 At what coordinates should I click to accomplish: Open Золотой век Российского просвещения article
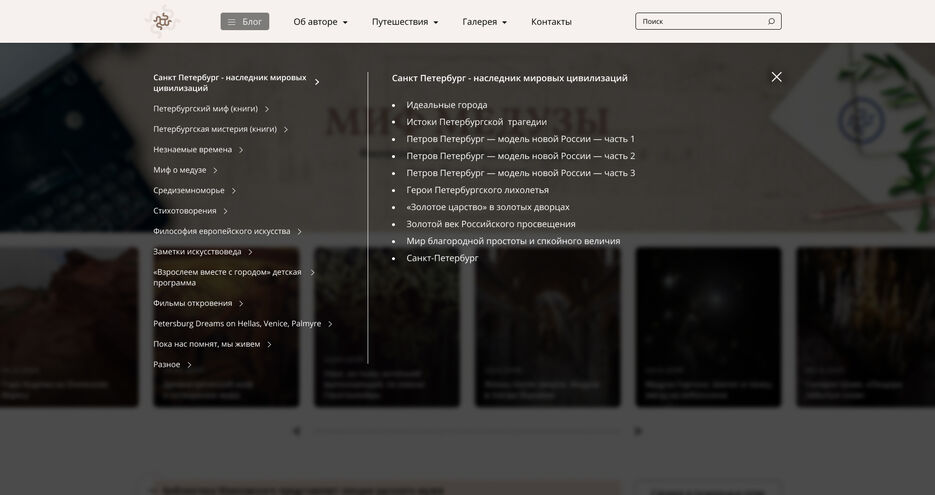[491, 224]
